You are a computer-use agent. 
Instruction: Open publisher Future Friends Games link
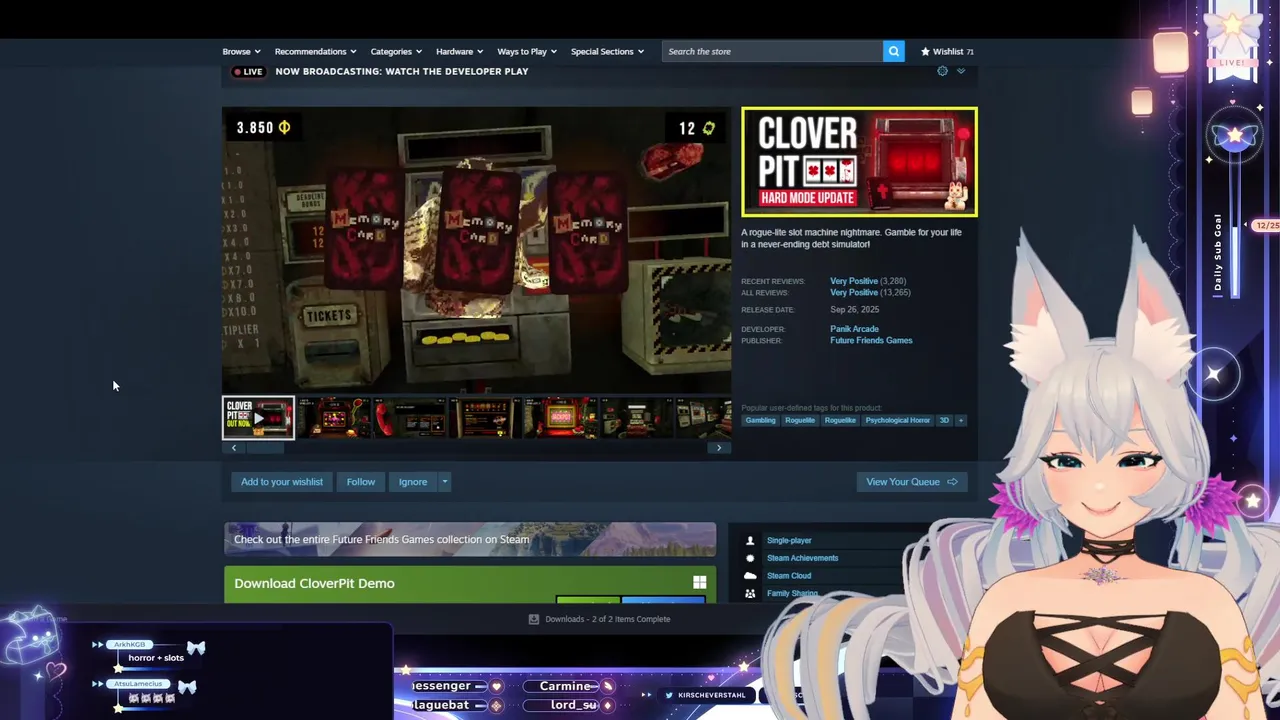871,340
